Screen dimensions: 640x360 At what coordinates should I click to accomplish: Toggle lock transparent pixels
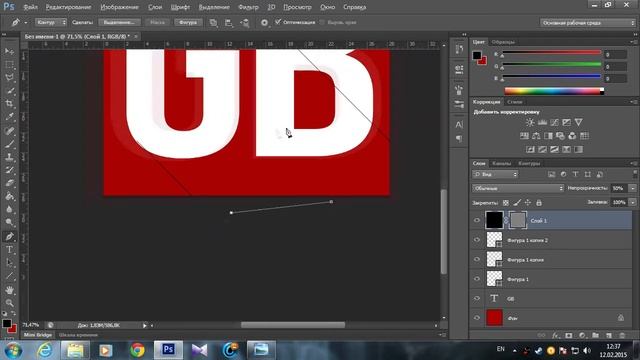[506, 202]
